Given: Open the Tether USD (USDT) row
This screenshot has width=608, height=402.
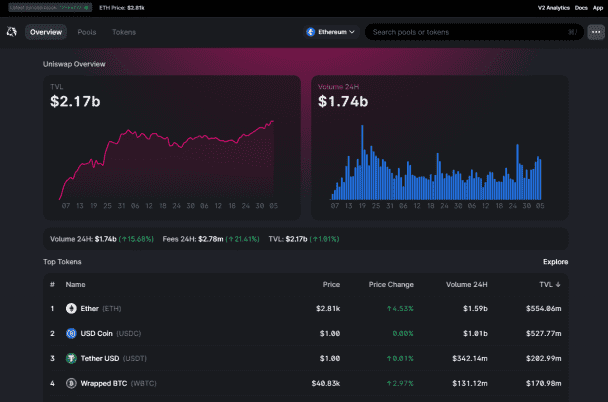Looking at the screenshot, I should pyautogui.click(x=306, y=358).
